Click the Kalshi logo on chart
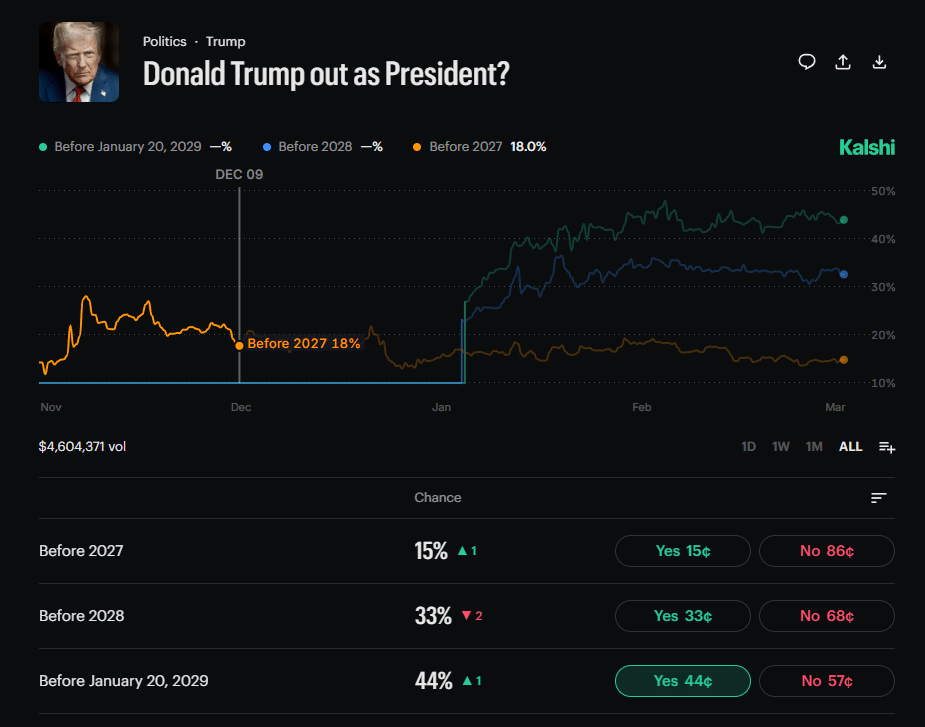 (x=866, y=148)
